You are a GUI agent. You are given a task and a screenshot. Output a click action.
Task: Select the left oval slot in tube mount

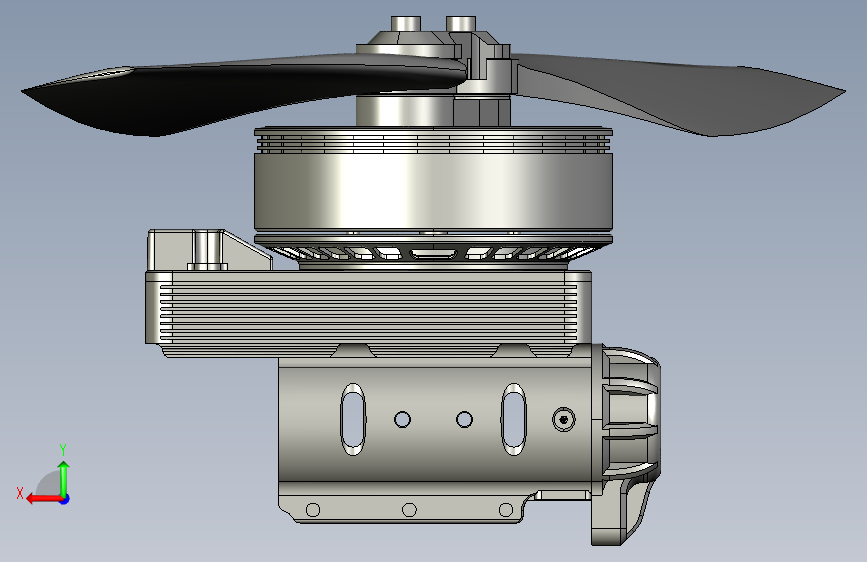[353, 419]
